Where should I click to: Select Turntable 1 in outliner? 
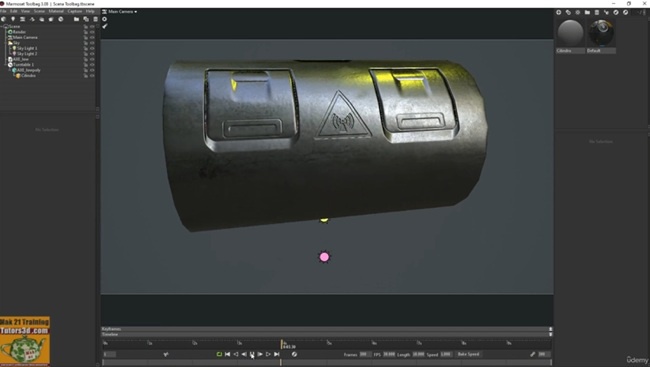(x=23, y=65)
